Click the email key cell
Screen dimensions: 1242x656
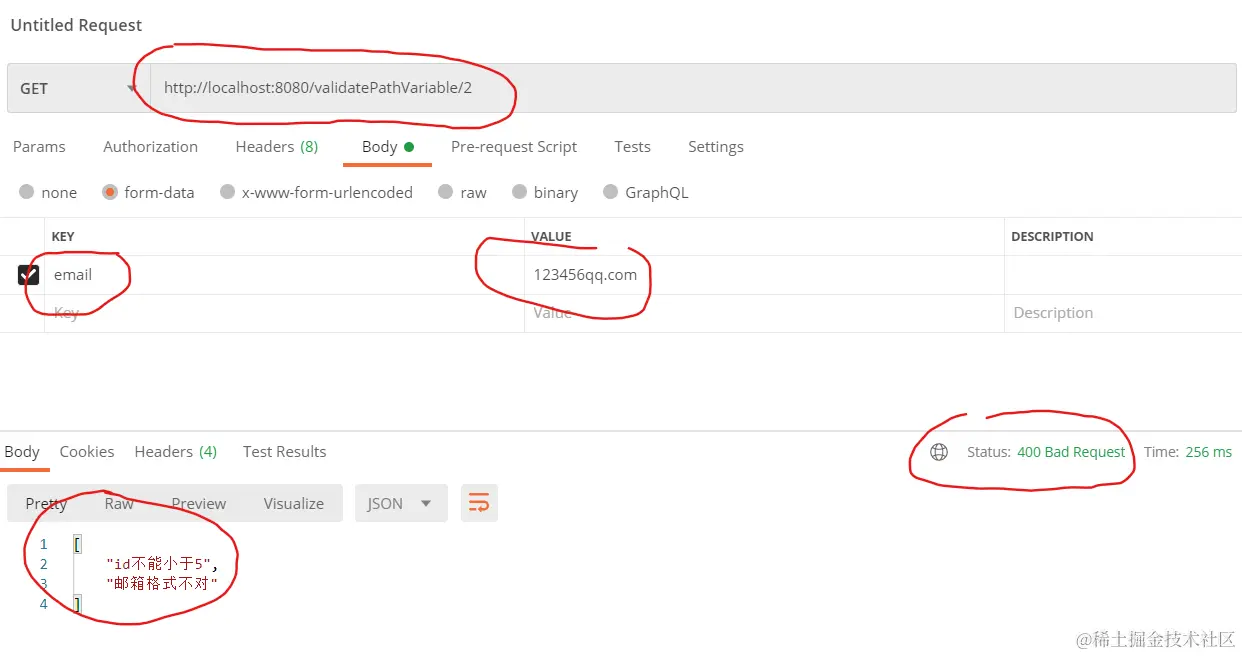coord(284,275)
